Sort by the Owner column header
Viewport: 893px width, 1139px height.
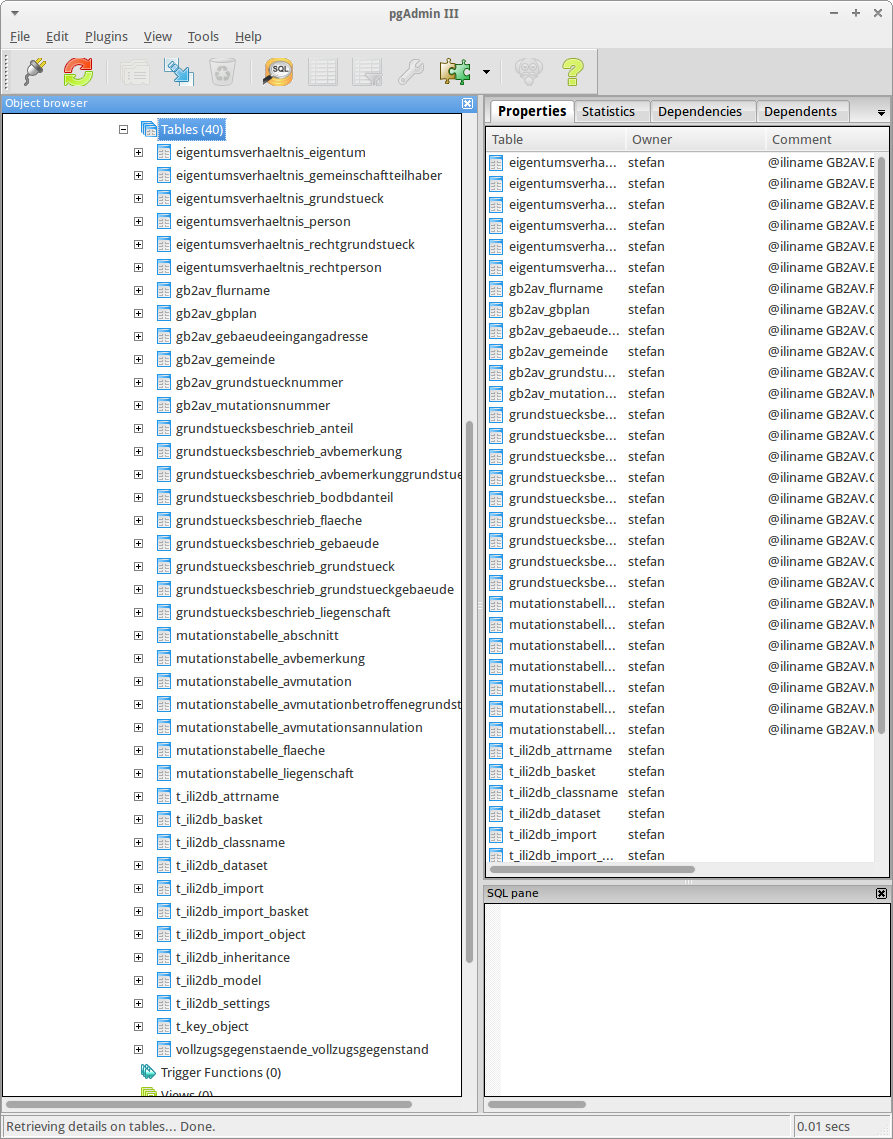pos(695,139)
